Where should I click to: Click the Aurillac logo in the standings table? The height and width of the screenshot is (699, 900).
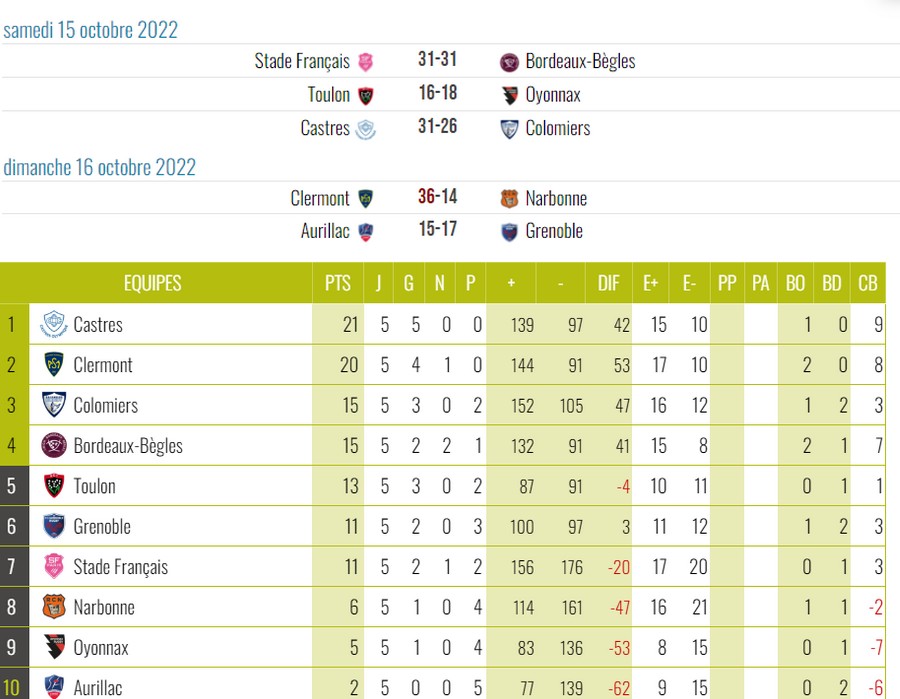tap(54, 687)
